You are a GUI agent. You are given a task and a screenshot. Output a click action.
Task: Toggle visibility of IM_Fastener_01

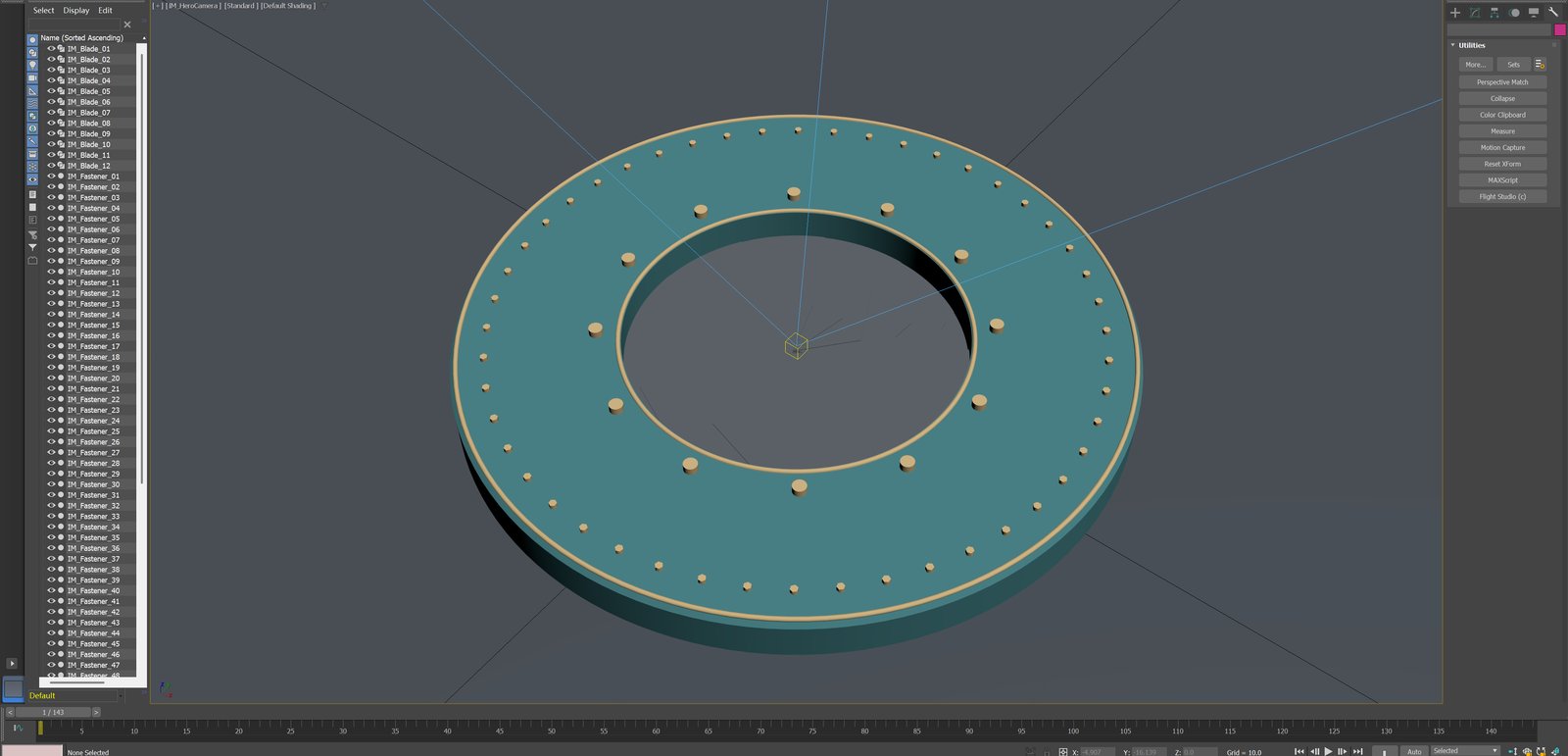point(51,176)
